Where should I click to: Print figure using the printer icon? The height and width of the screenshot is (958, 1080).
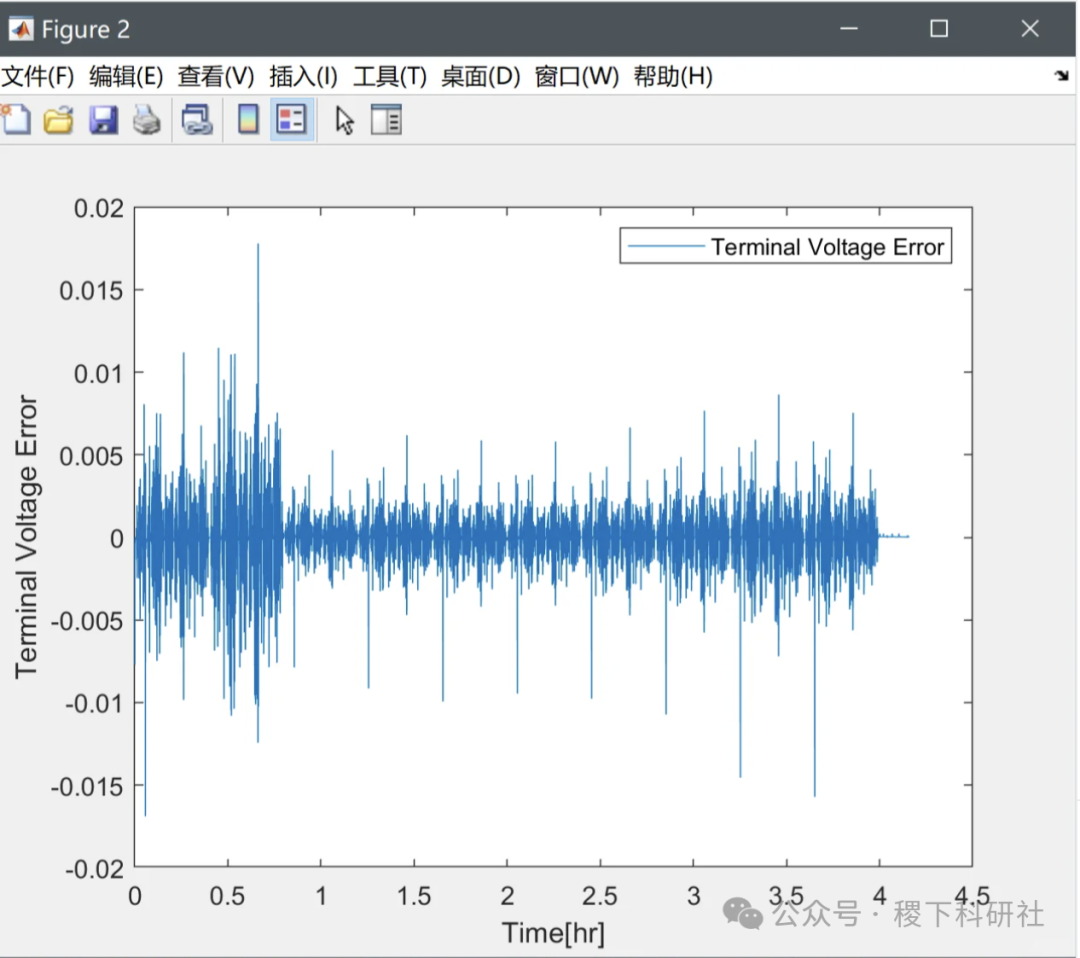pyautogui.click(x=146, y=120)
